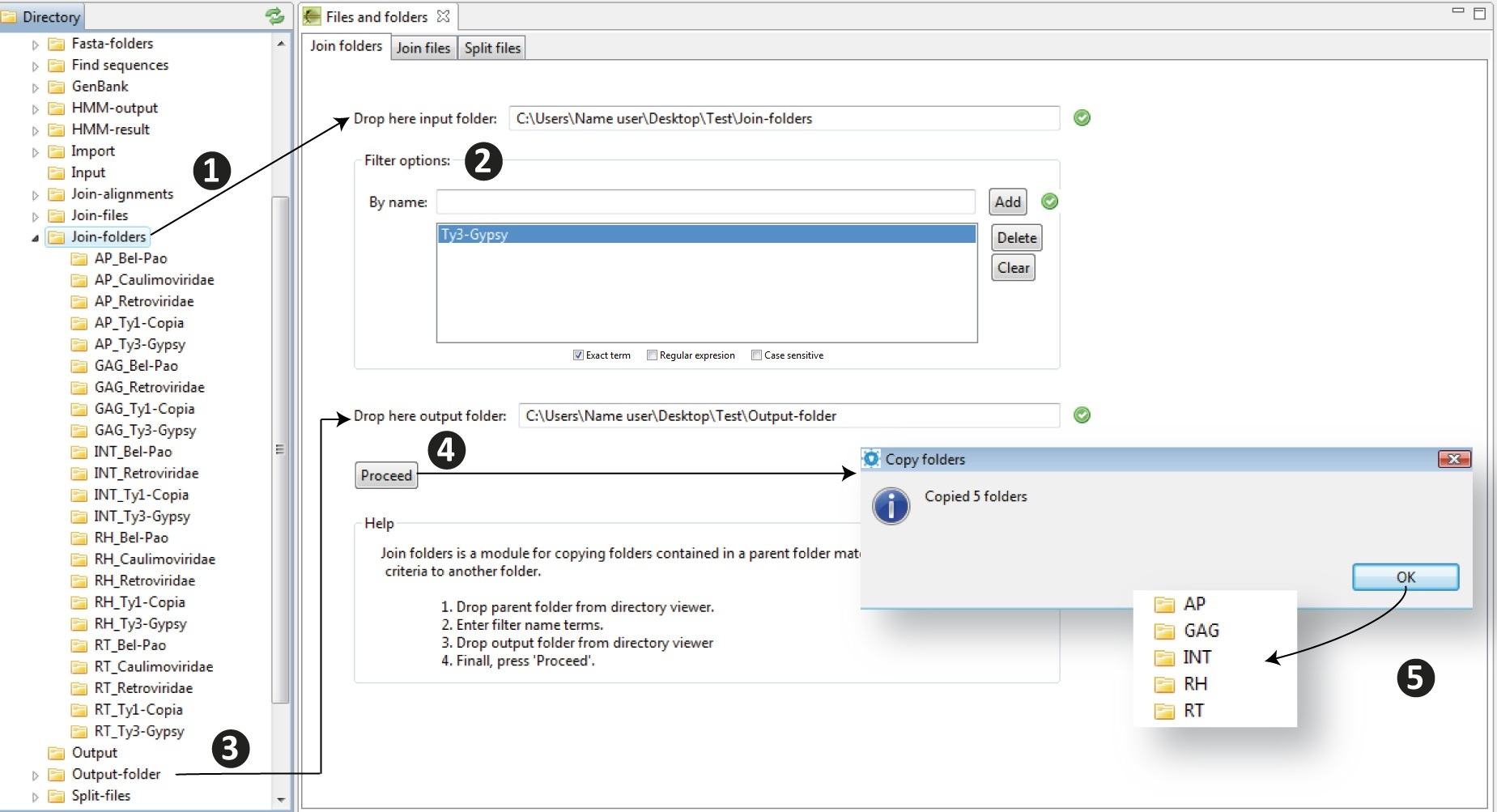Click the blue info icon in dialog
The height and width of the screenshot is (812, 1497).
(891, 506)
